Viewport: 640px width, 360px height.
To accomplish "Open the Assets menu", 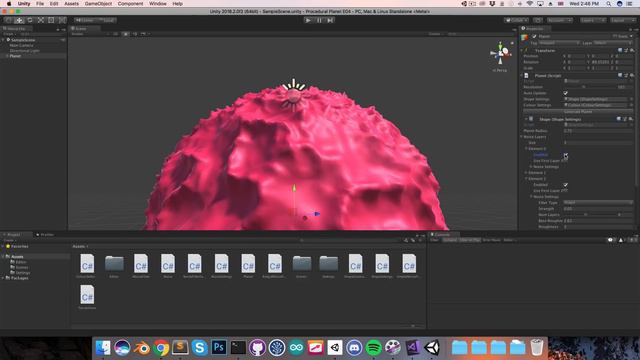I will [71, 4].
